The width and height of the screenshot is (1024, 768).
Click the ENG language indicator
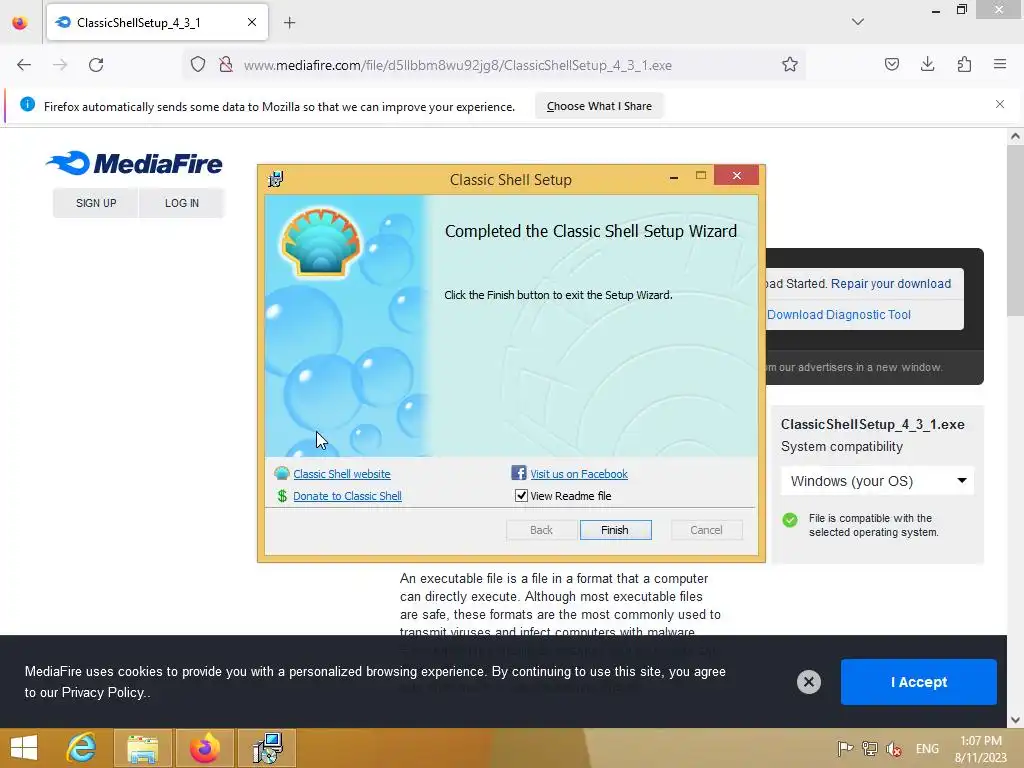(x=927, y=749)
